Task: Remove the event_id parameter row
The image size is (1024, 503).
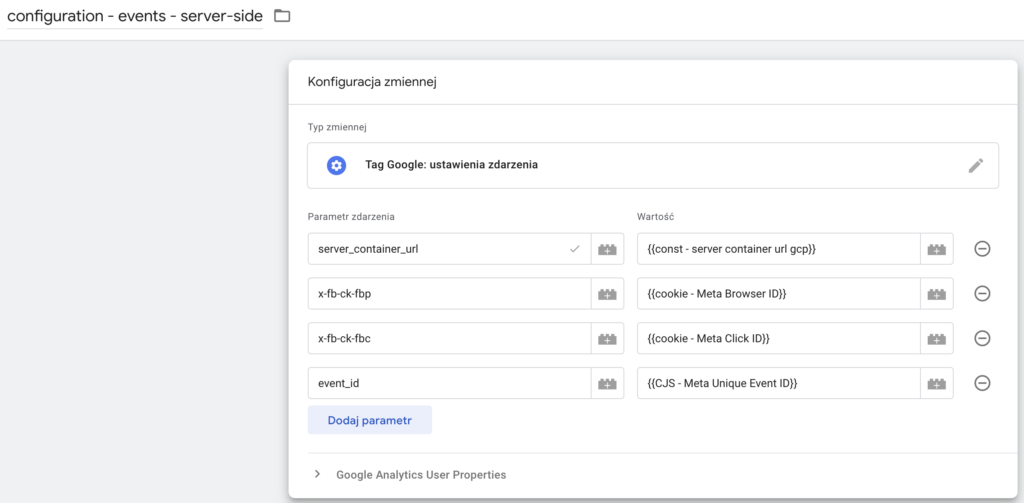Action: 982,383
